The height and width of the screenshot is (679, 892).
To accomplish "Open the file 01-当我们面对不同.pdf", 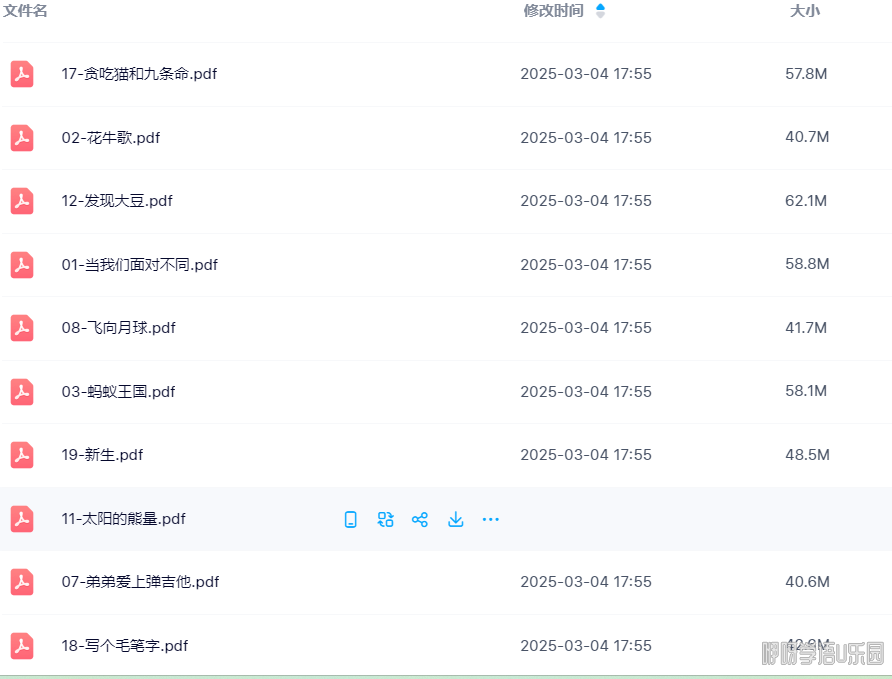I will click(x=139, y=265).
